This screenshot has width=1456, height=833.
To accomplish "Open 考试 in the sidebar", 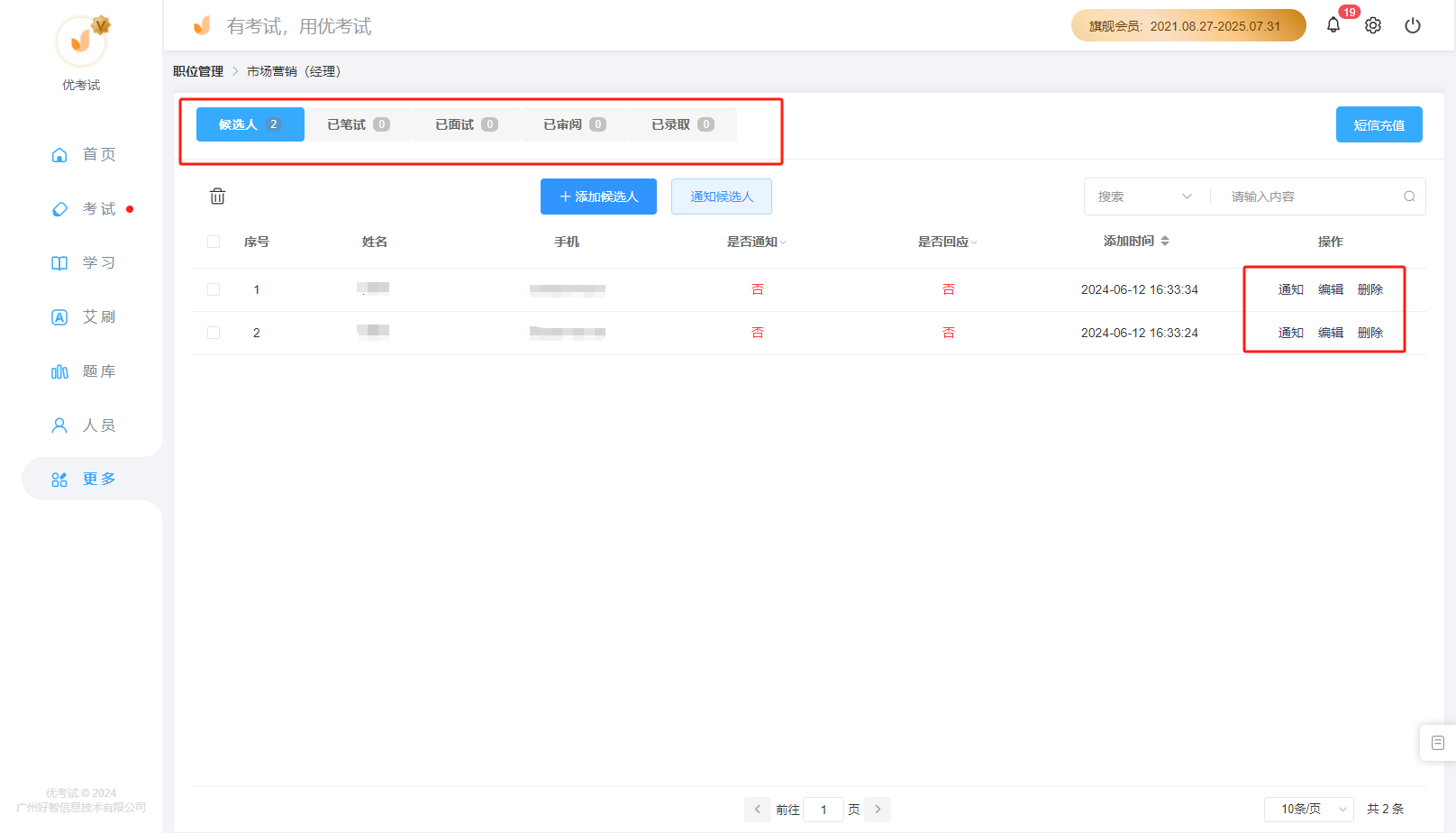I will [83, 208].
